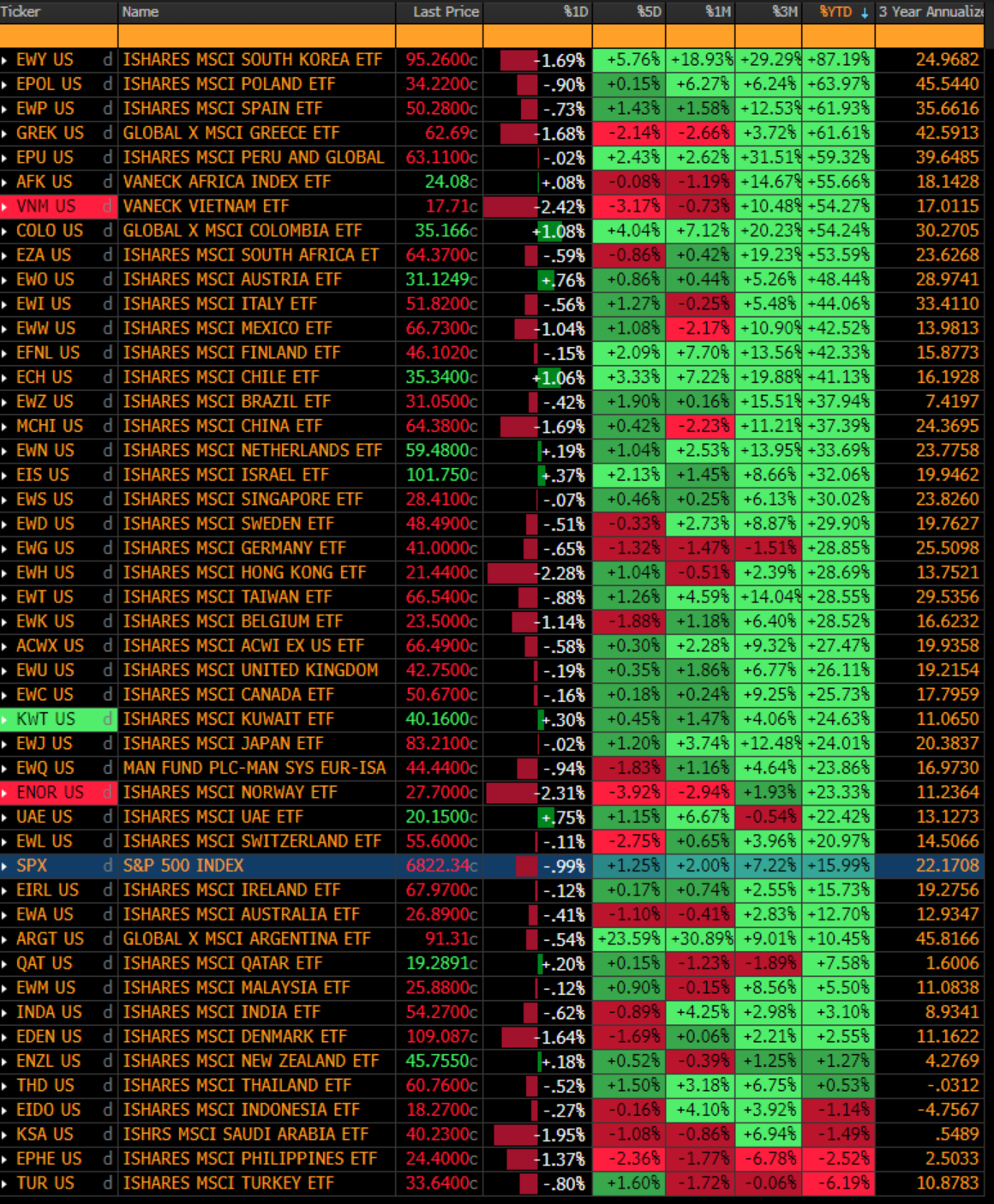Click last price 109.087c for Denmark ETF
The width and height of the screenshot is (994, 1204).
tap(441, 1037)
